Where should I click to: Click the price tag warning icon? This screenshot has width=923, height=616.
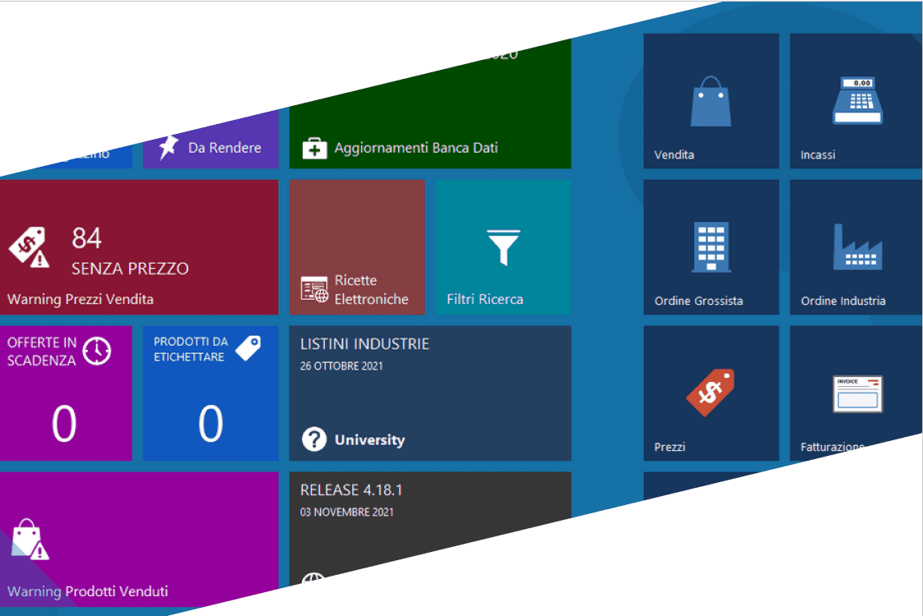29,247
